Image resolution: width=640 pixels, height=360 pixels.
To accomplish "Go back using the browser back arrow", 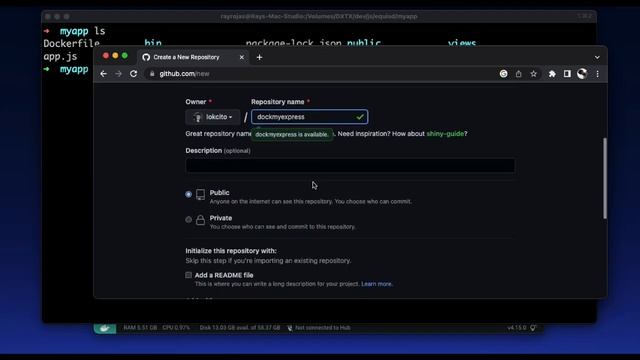I will [103, 74].
